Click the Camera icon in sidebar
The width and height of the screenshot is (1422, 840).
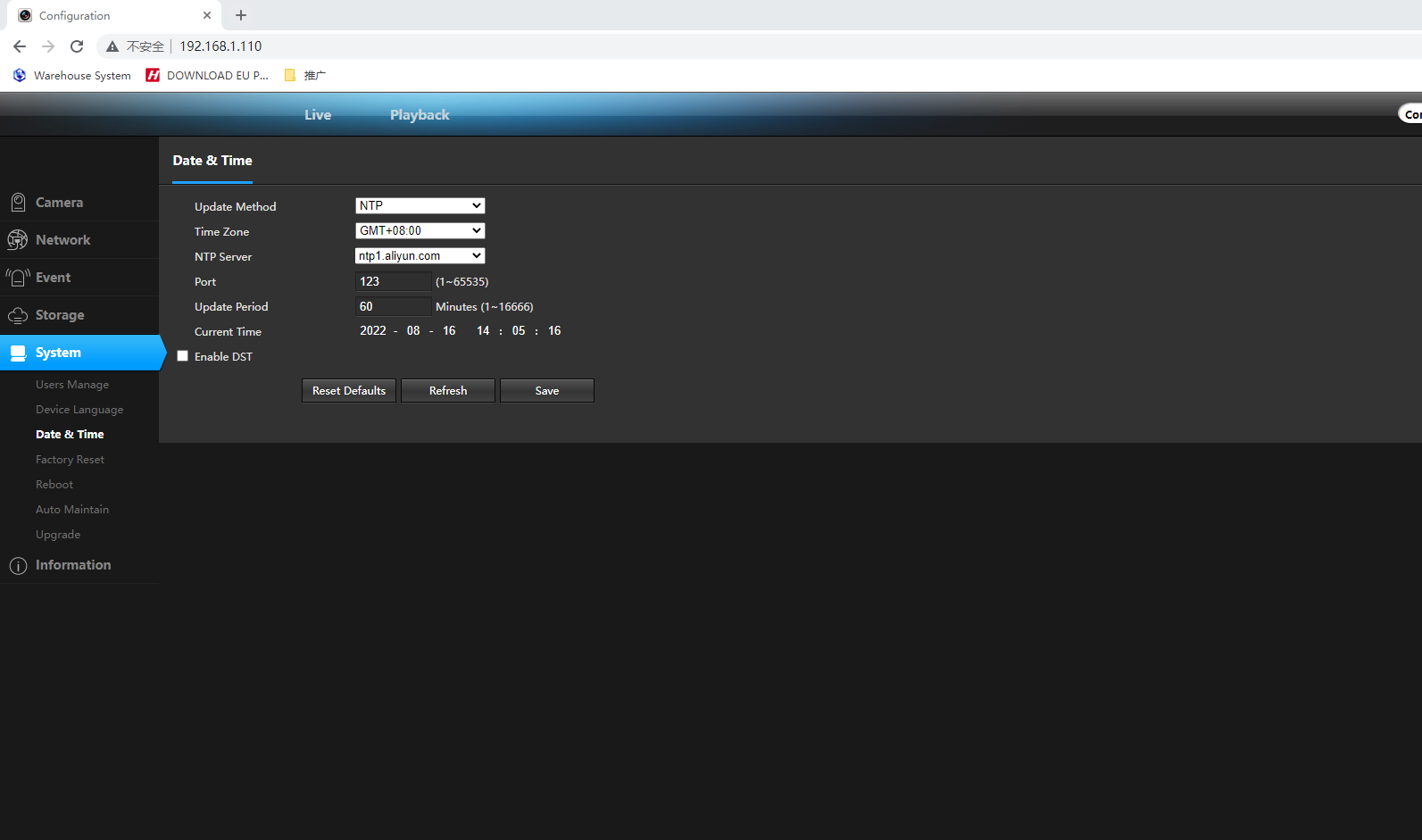pyautogui.click(x=18, y=203)
